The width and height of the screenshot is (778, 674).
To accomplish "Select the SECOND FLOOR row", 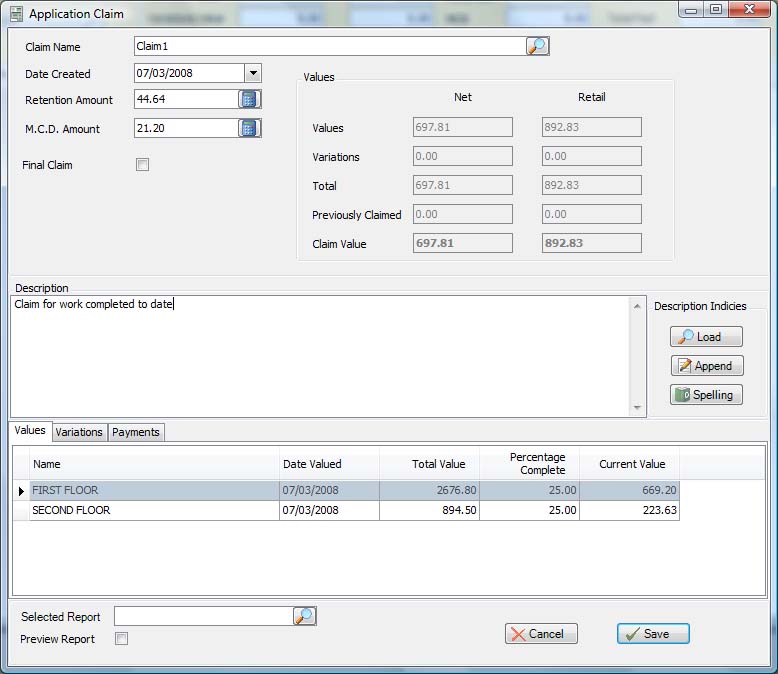I will coord(150,510).
